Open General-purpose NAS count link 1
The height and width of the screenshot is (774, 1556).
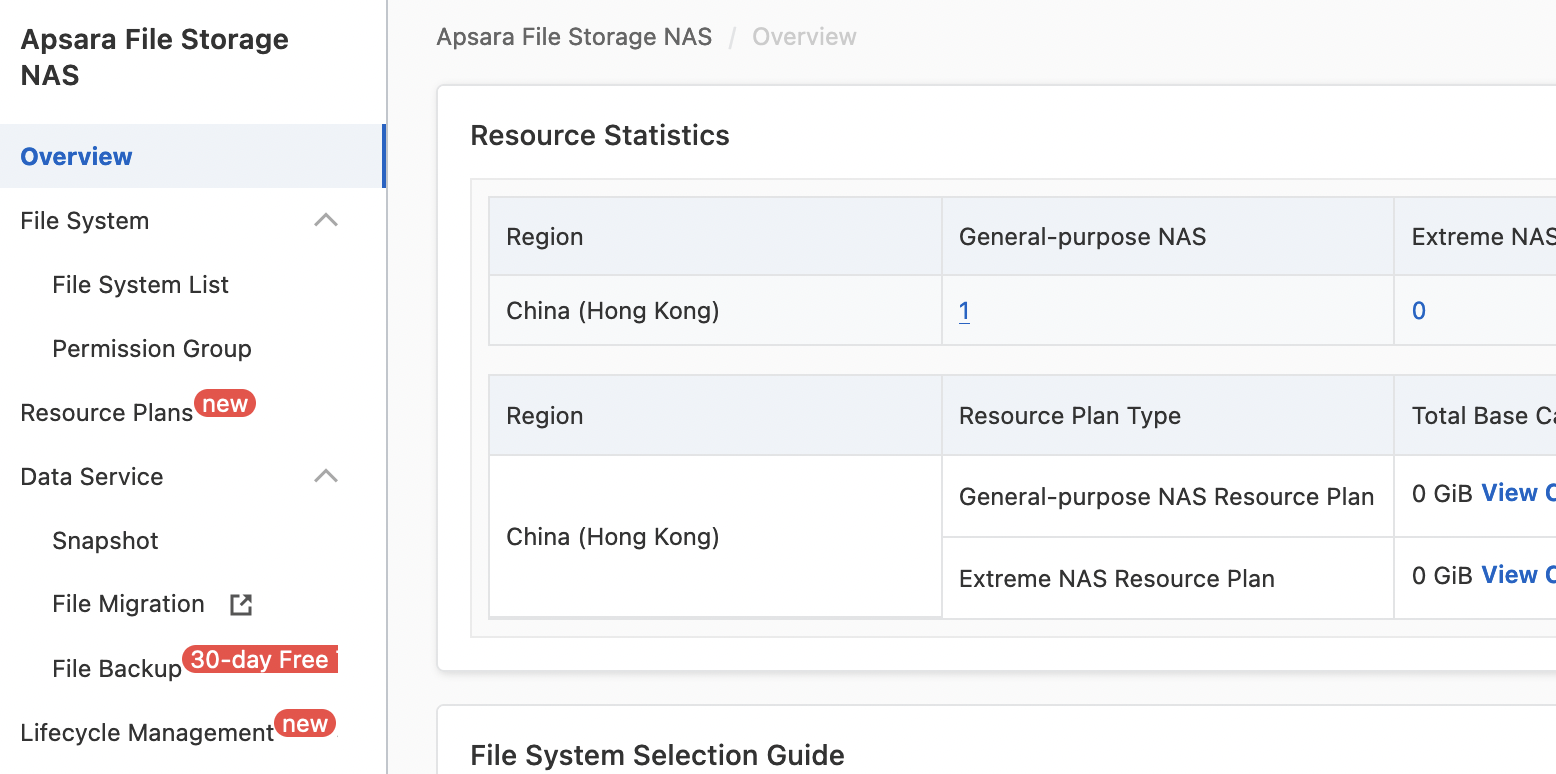(964, 311)
